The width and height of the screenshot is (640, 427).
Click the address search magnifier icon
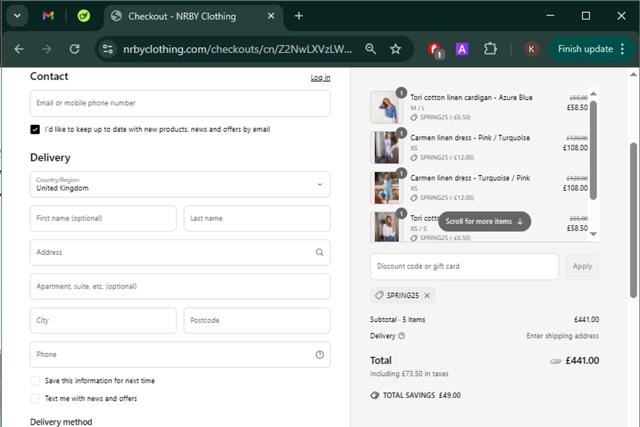[x=320, y=252]
